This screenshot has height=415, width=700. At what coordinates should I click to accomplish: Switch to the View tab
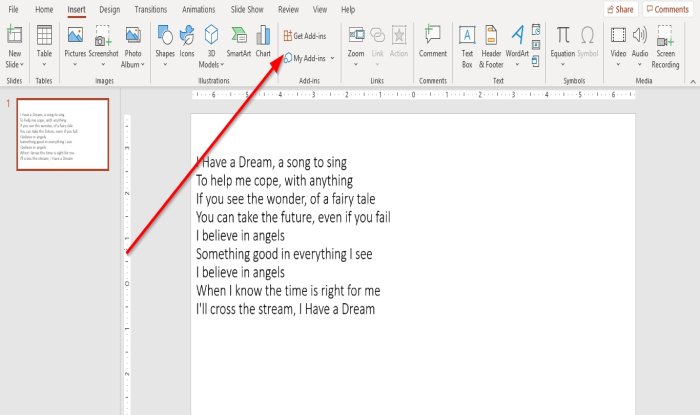[320, 9]
